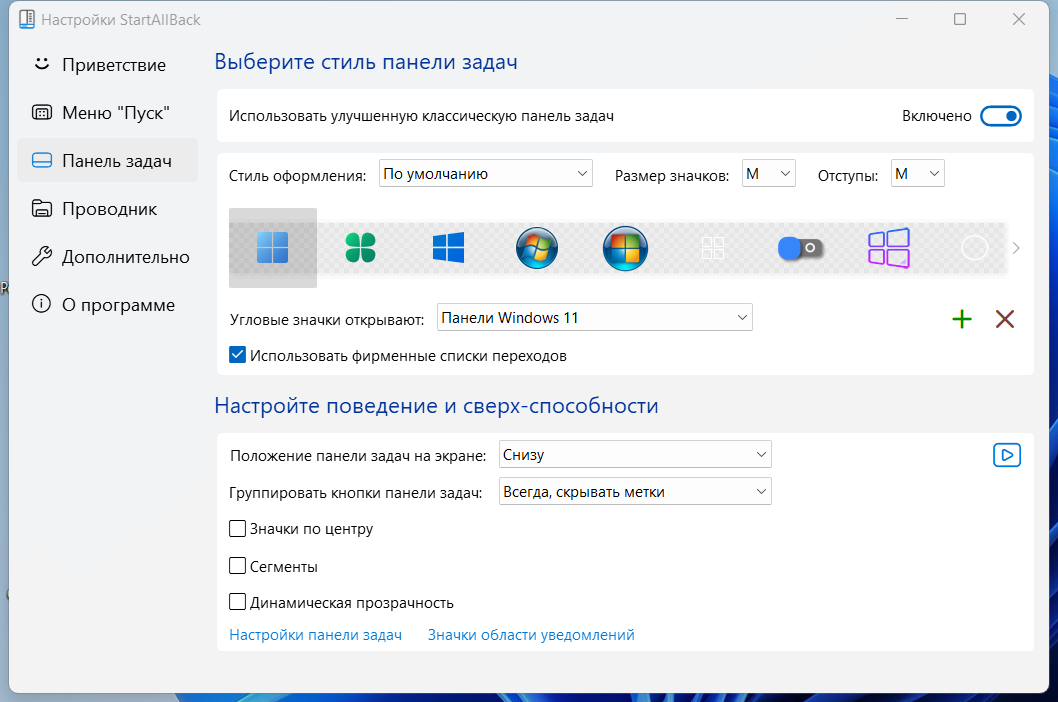Enable the Сегменты checkbox
The width and height of the screenshot is (1058, 702).
238,566
